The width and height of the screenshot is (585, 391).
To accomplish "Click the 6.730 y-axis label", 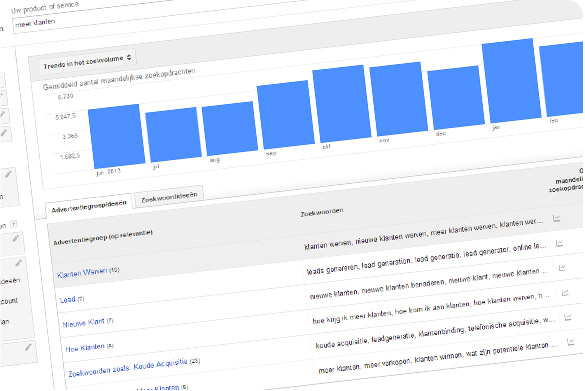I will (x=65, y=97).
